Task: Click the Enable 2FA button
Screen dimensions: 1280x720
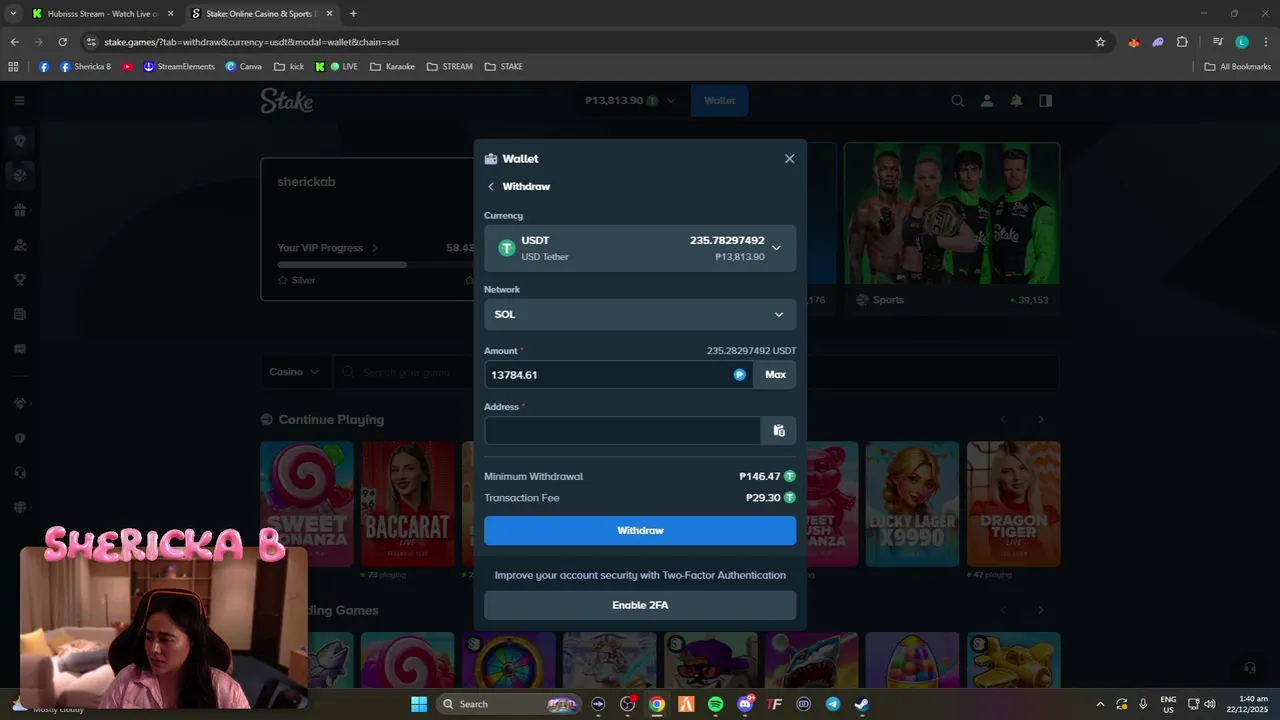Action: click(x=640, y=605)
